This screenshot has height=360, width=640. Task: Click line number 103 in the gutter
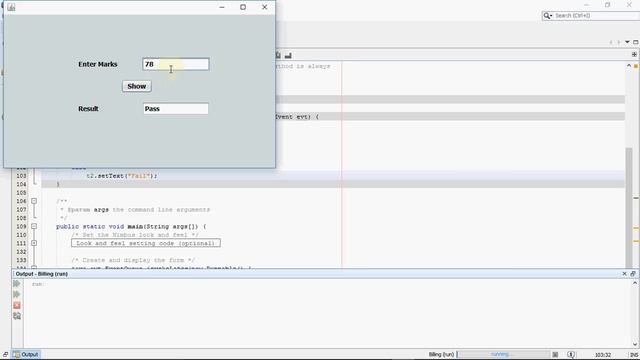click(21, 176)
